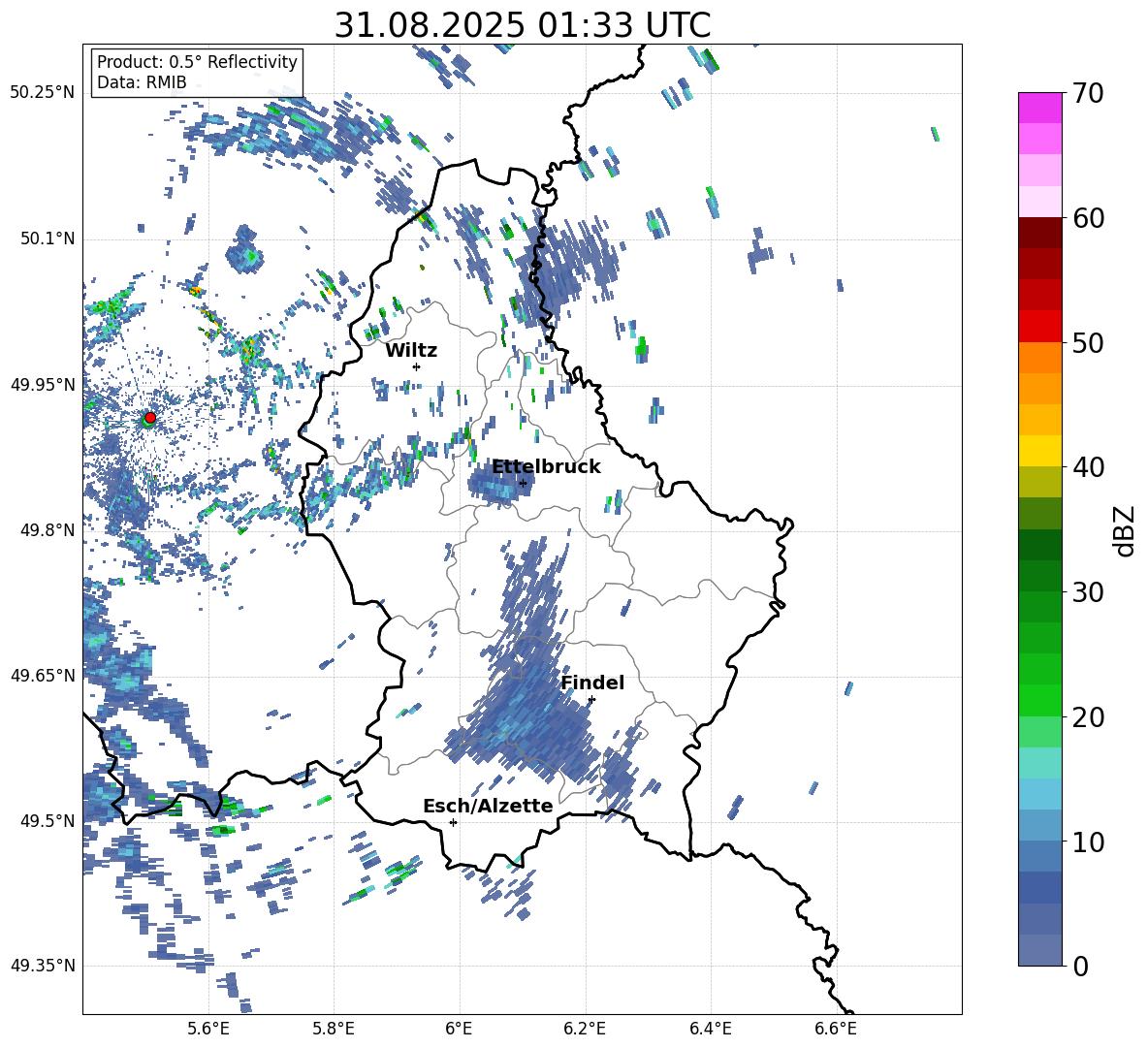Click the colorbar tick value 0
The image size is (1148, 1048).
tap(1080, 966)
